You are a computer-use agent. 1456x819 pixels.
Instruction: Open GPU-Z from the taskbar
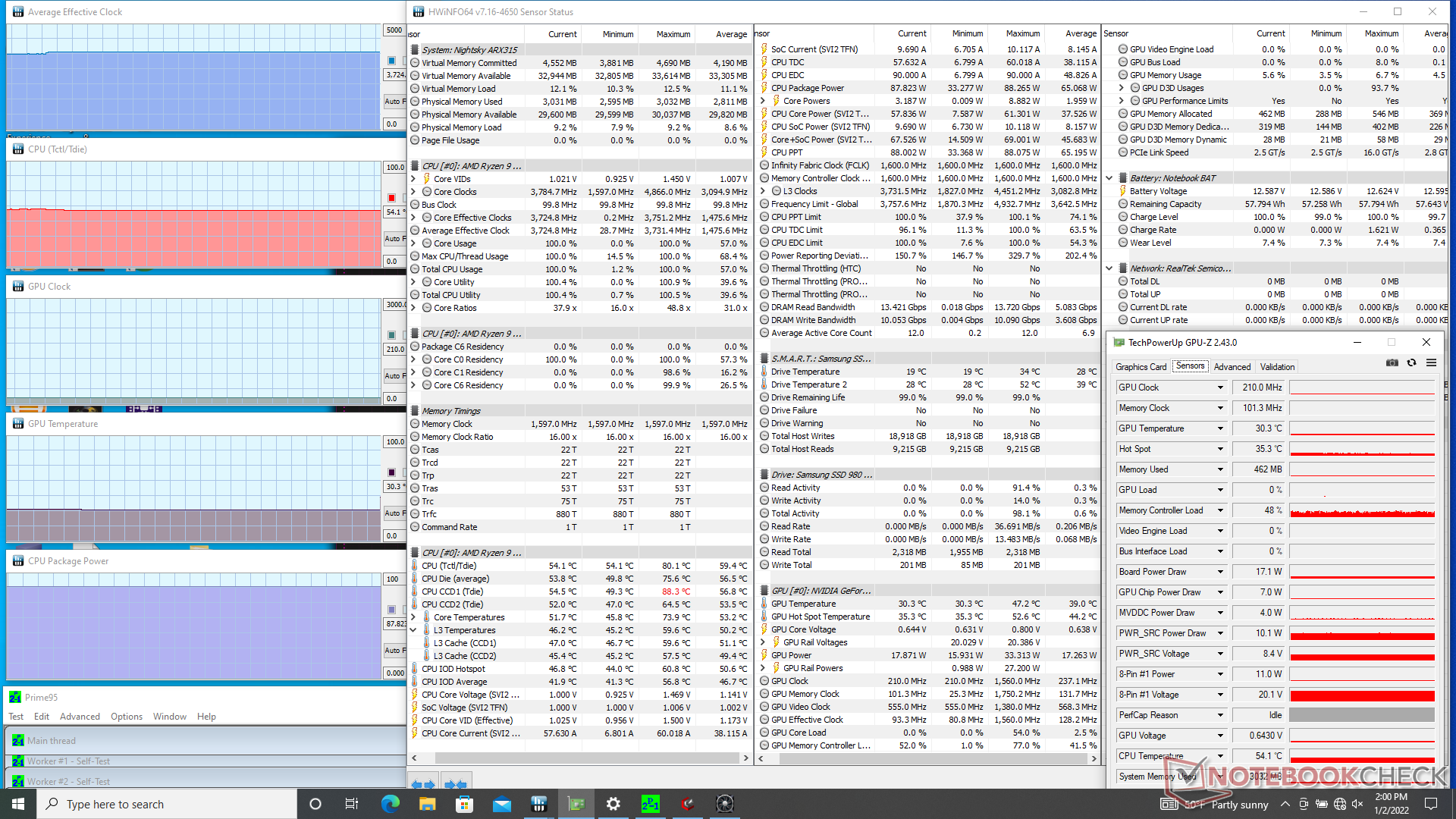(x=576, y=804)
